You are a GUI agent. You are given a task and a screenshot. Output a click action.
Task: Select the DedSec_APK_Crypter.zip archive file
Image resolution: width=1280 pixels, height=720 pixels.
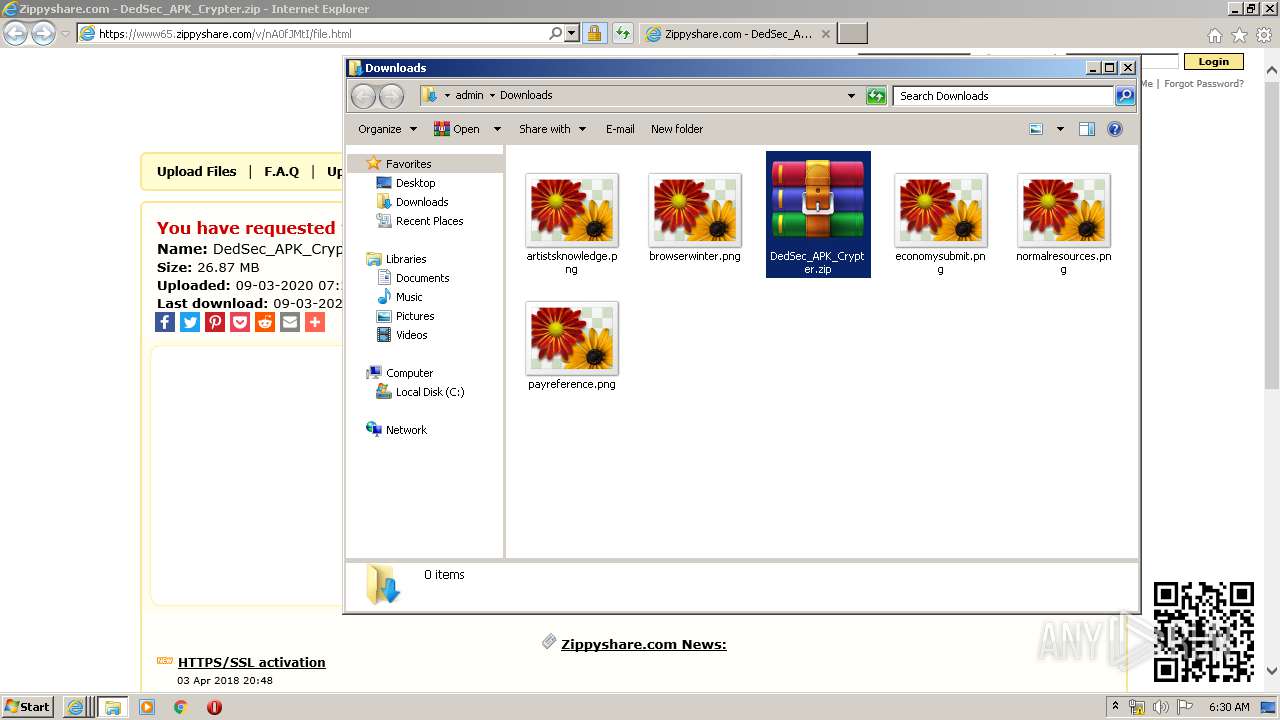click(x=818, y=214)
